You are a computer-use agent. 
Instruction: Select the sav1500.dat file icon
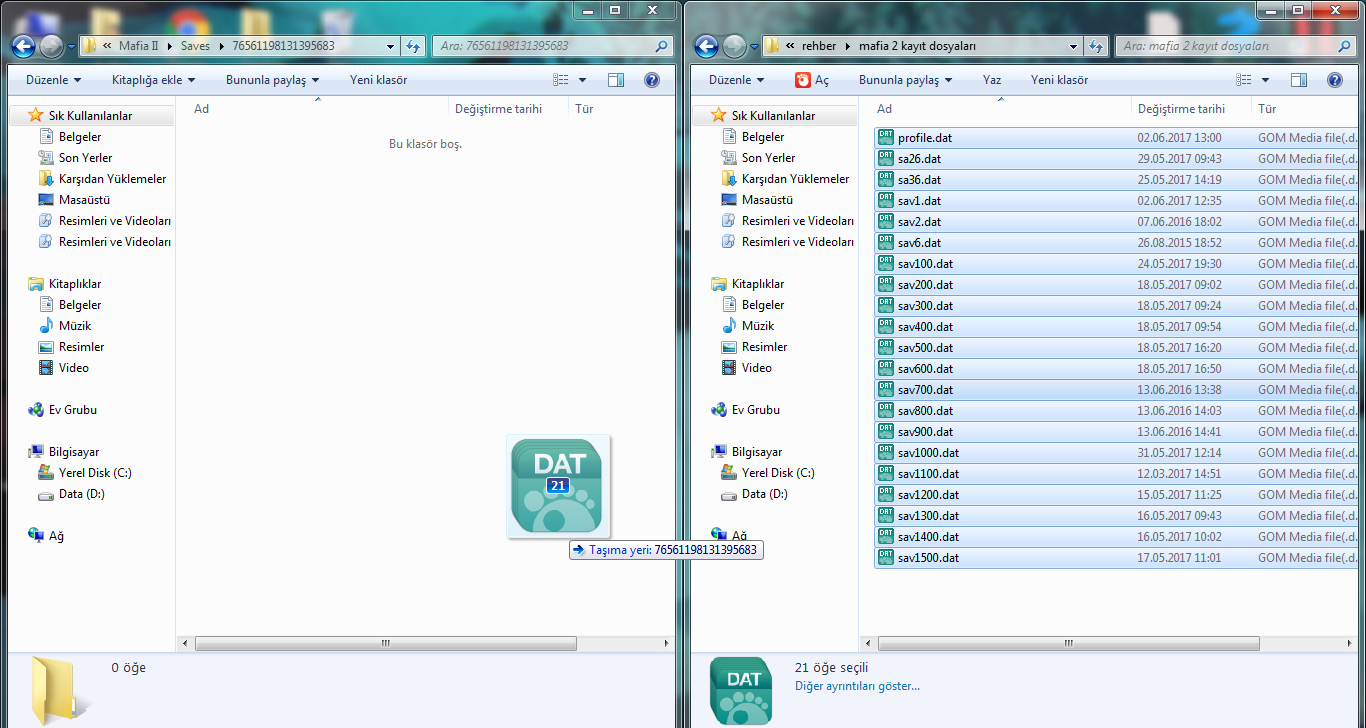pyautogui.click(x=886, y=558)
